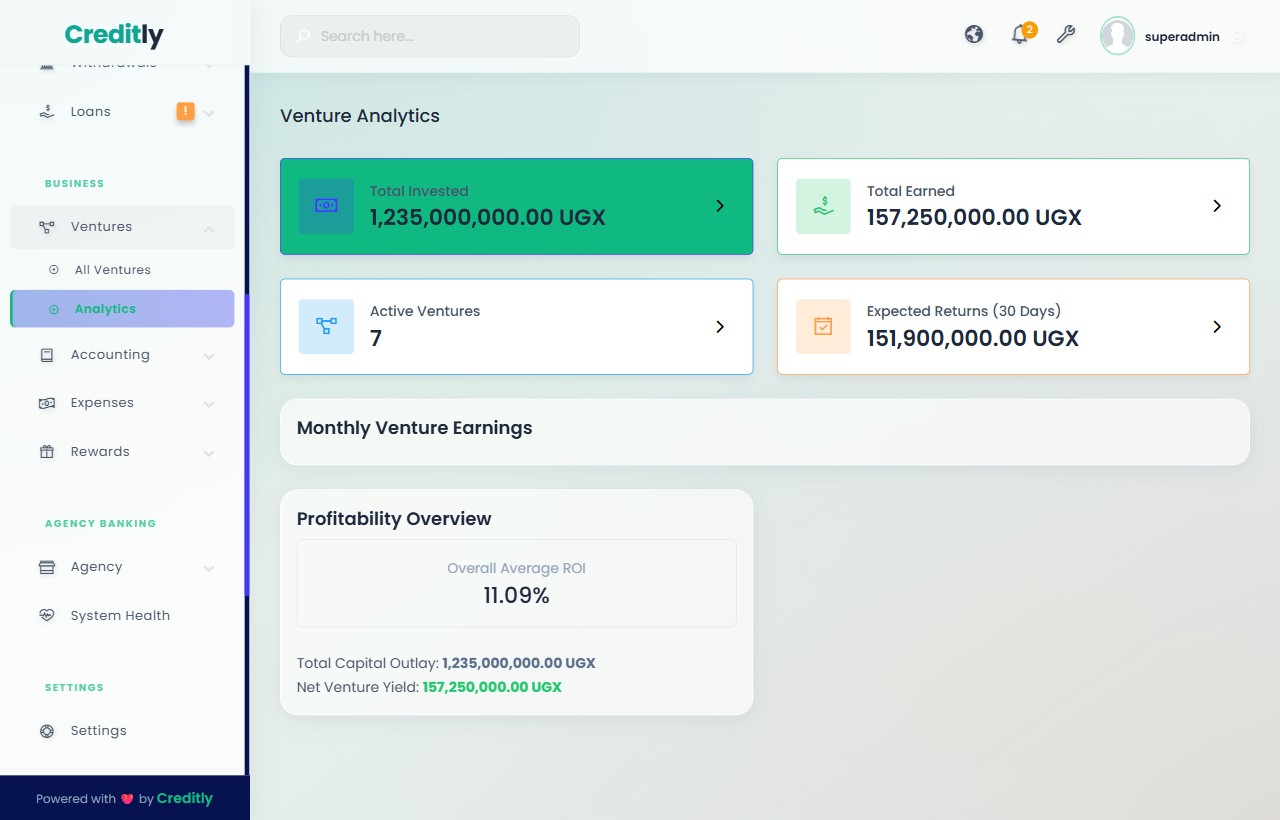
Task: Click the Expected Returns amount
Action: pos(973,339)
